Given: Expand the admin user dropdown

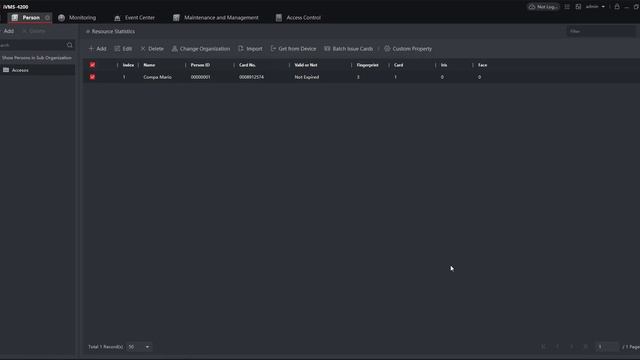Looking at the screenshot, I should (595, 7).
